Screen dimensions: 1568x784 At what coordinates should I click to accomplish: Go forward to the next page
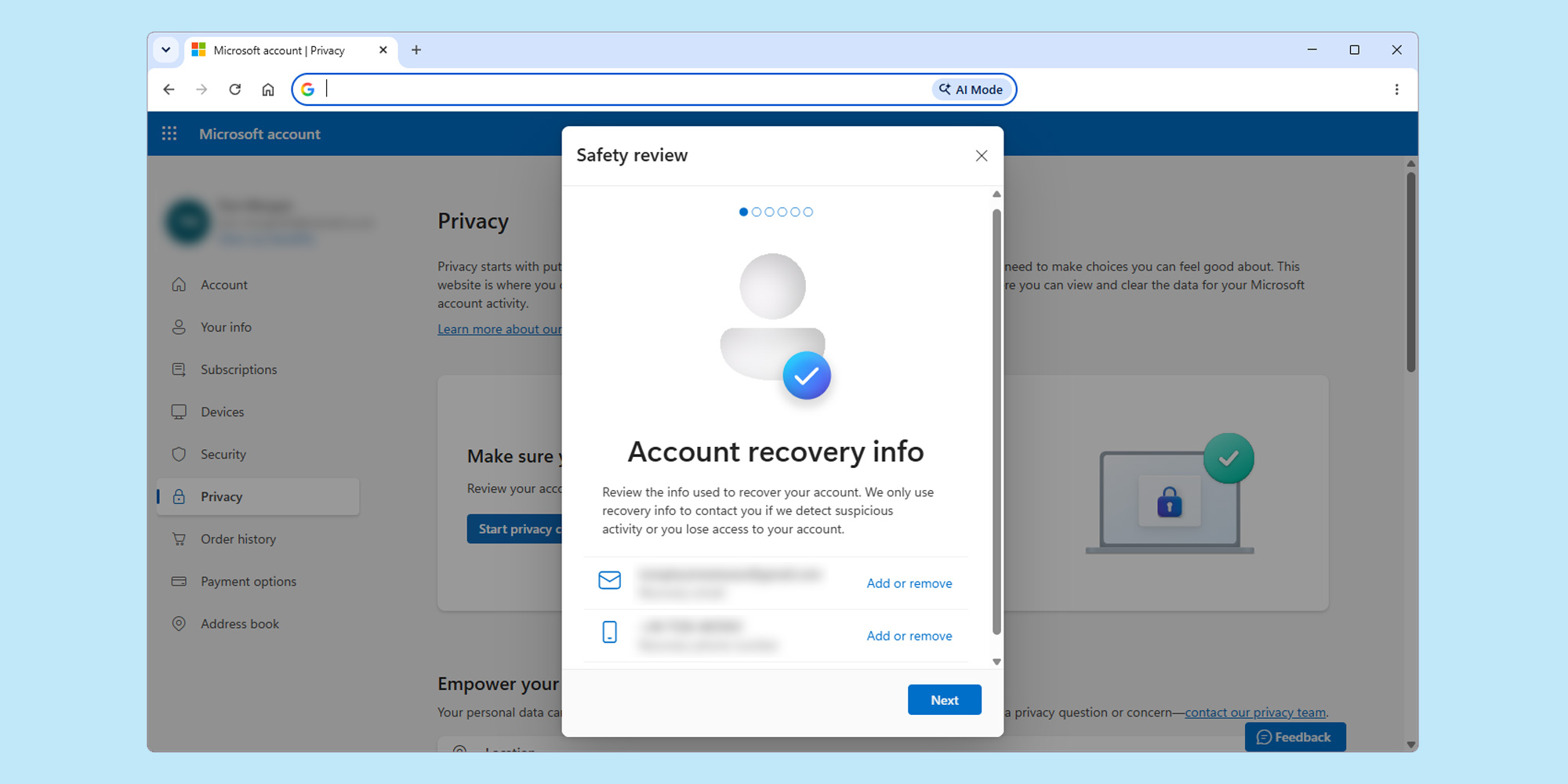click(201, 89)
